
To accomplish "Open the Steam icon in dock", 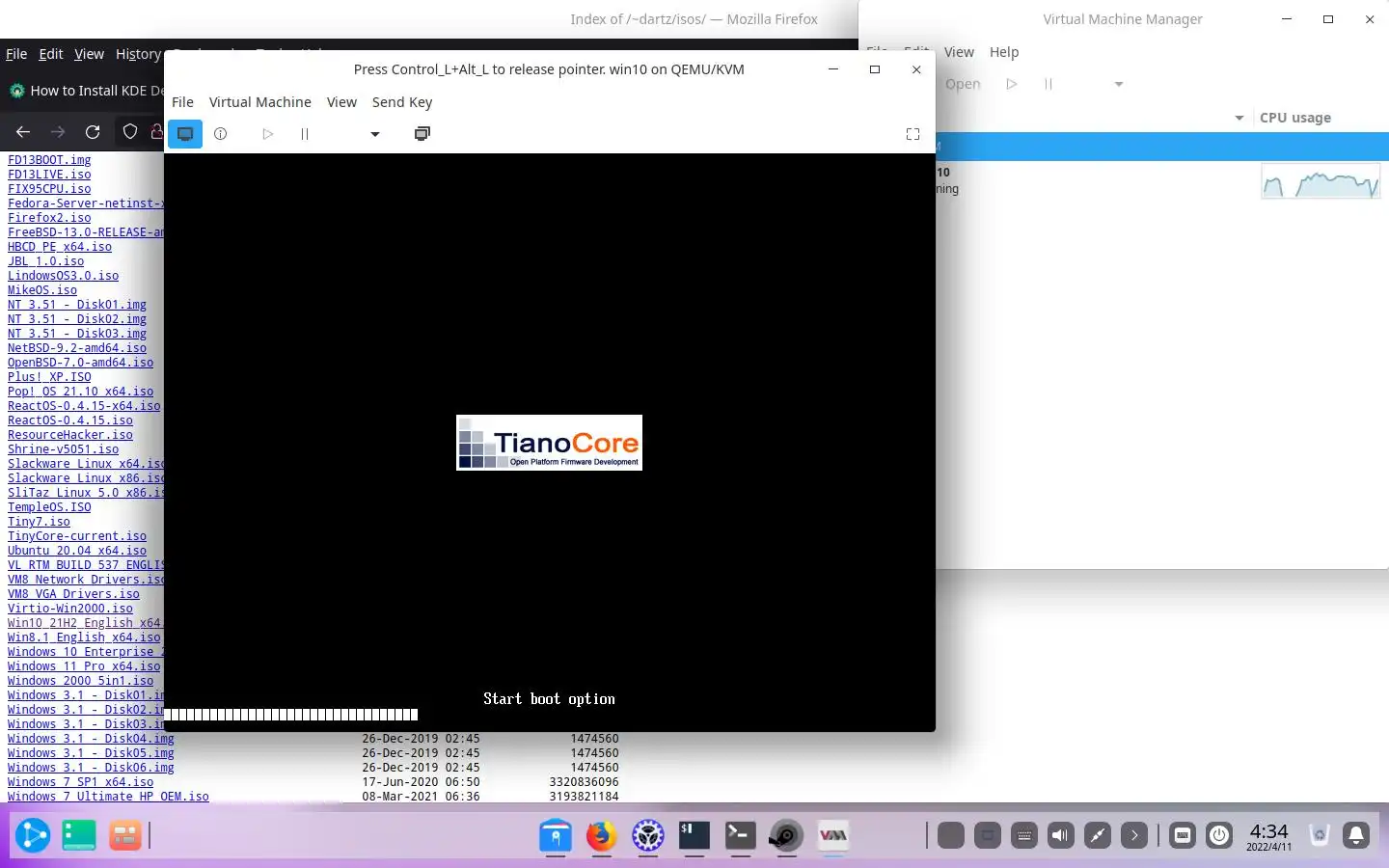I will tap(786, 835).
